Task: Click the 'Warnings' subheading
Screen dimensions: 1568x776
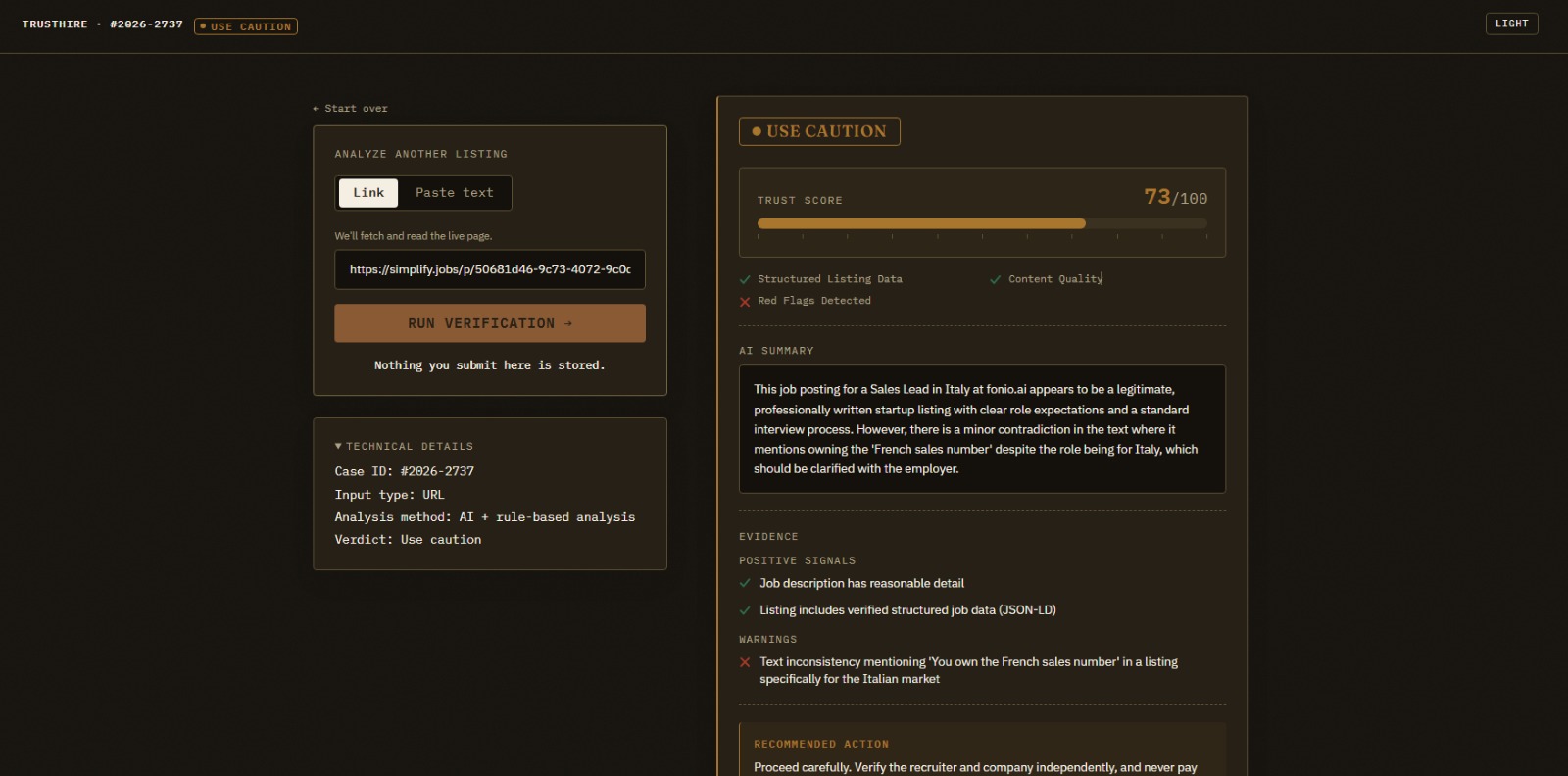Action: point(768,640)
